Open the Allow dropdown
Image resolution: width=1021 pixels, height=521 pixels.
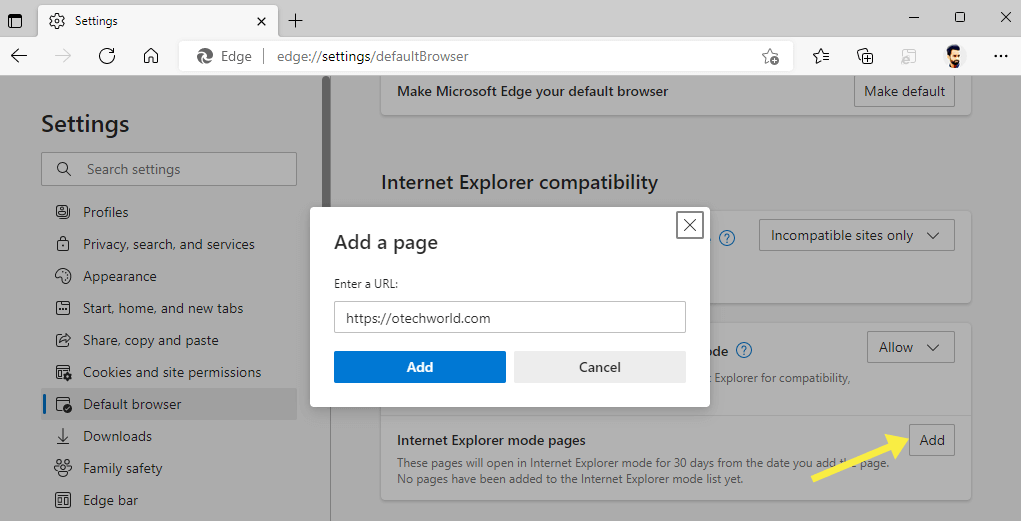[910, 347]
